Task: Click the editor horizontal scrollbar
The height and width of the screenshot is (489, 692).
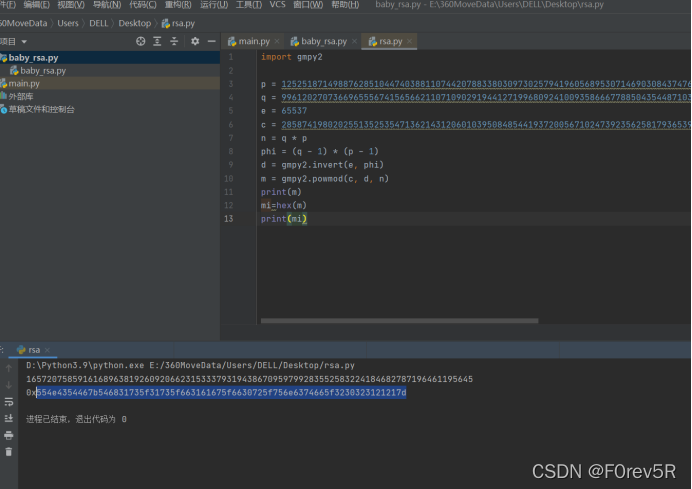Action: pos(399,321)
